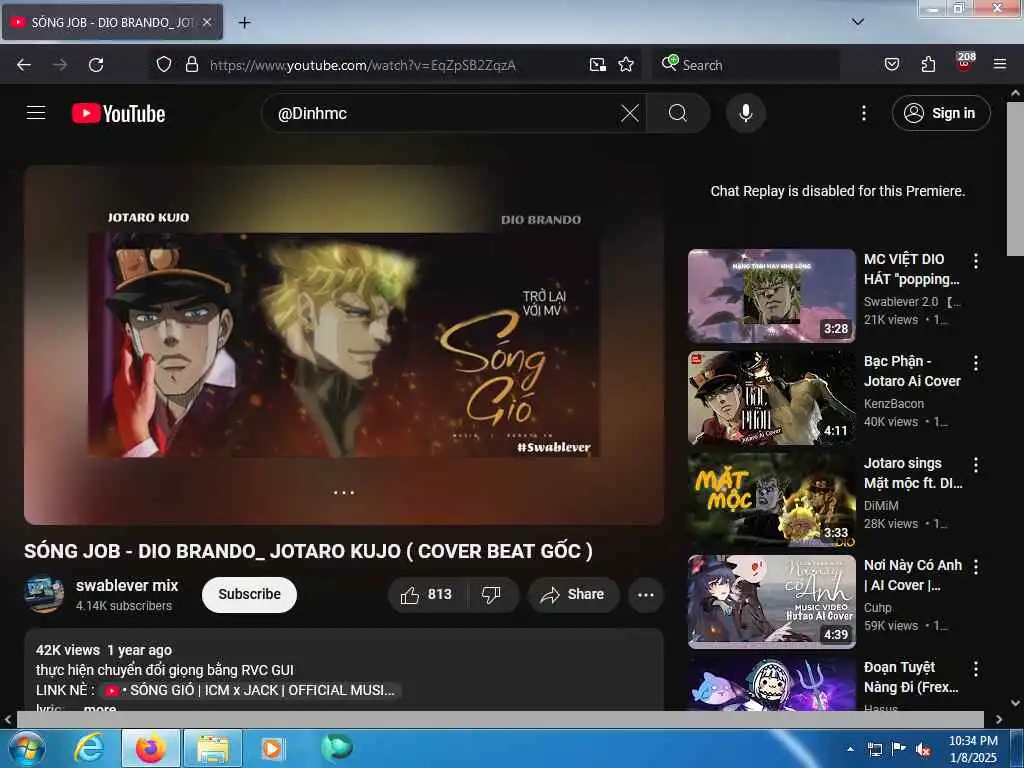This screenshot has height=768, width=1024.
Task: Like the video showing 813 likes
Action: 427,594
